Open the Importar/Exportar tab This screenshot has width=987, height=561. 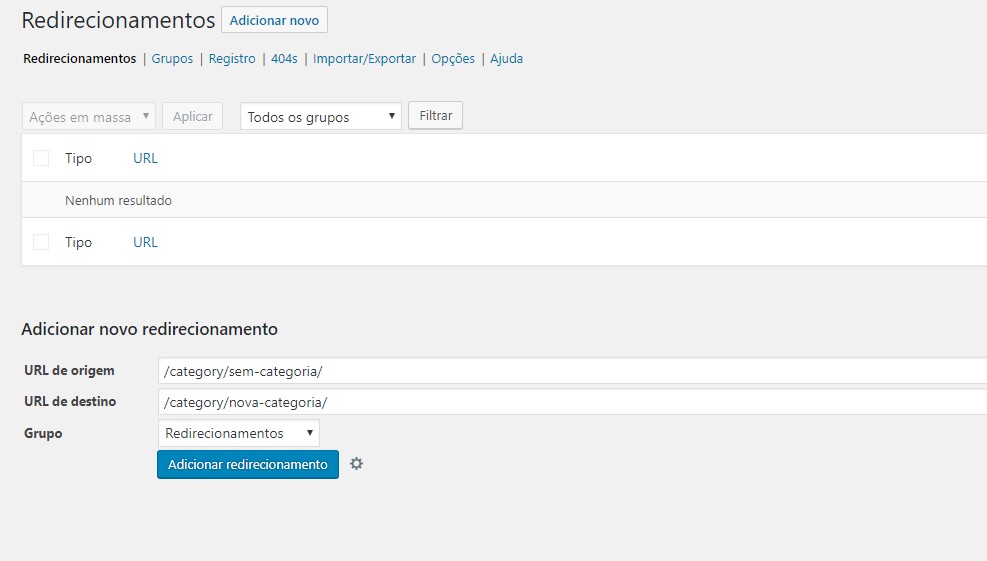(x=364, y=59)
